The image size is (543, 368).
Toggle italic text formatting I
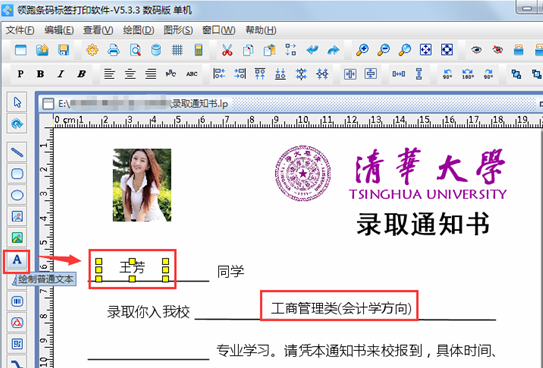click(x=61, y=74)
